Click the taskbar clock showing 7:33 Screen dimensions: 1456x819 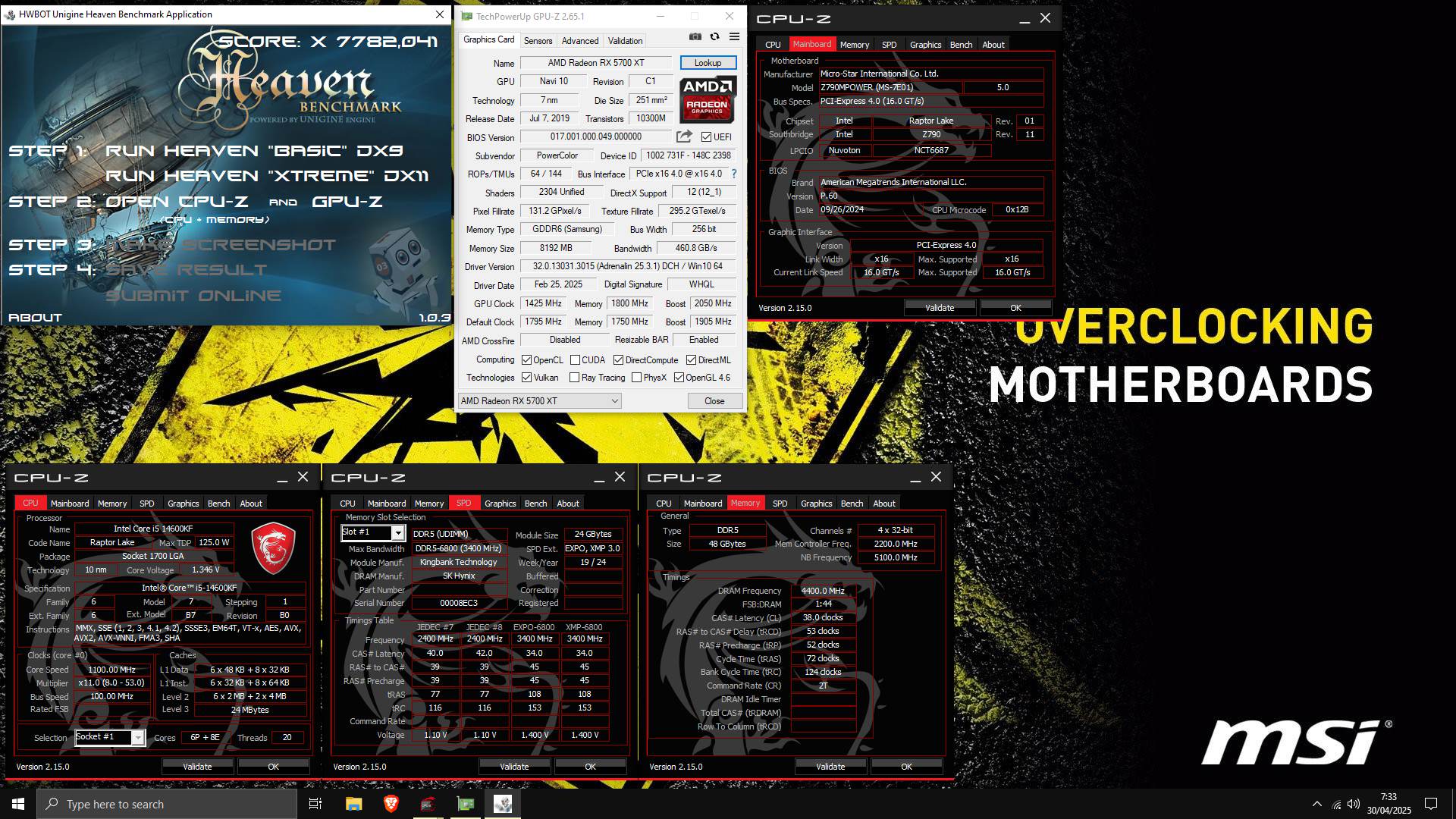(x=1389, y=804)
